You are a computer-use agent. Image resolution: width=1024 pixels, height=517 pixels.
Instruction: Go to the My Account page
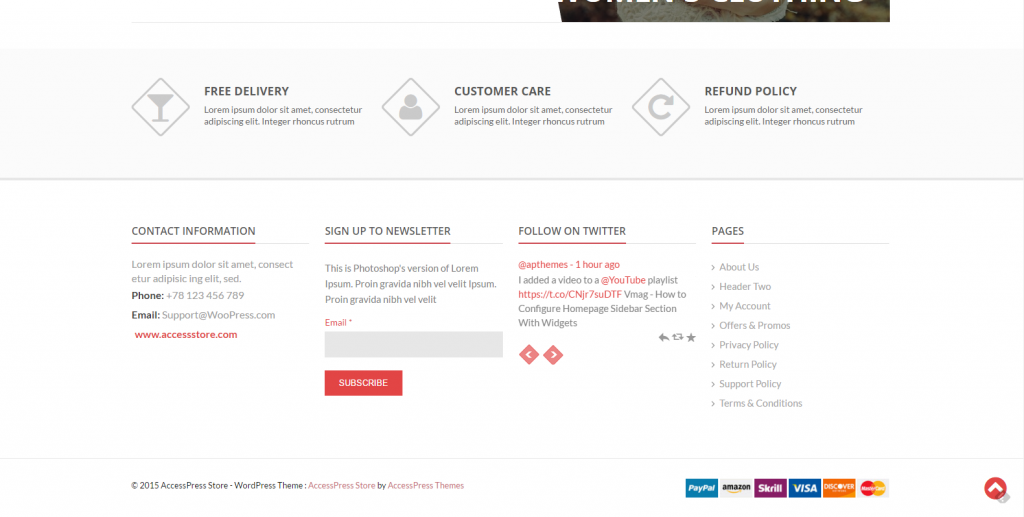click(x=745, y=306)
